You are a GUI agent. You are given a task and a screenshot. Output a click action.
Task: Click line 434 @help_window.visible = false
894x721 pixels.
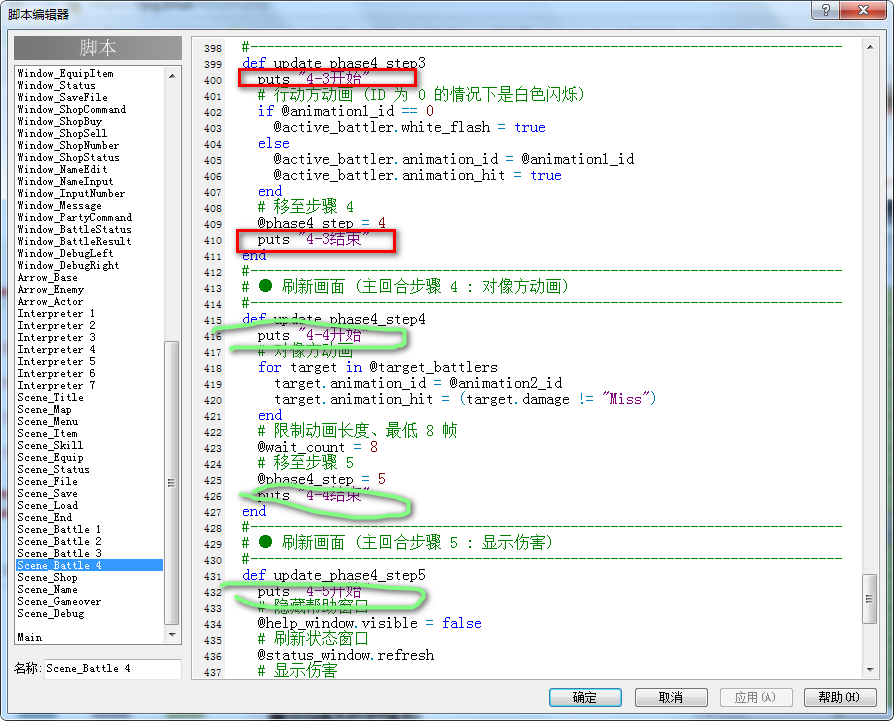[x=369, y=623]
